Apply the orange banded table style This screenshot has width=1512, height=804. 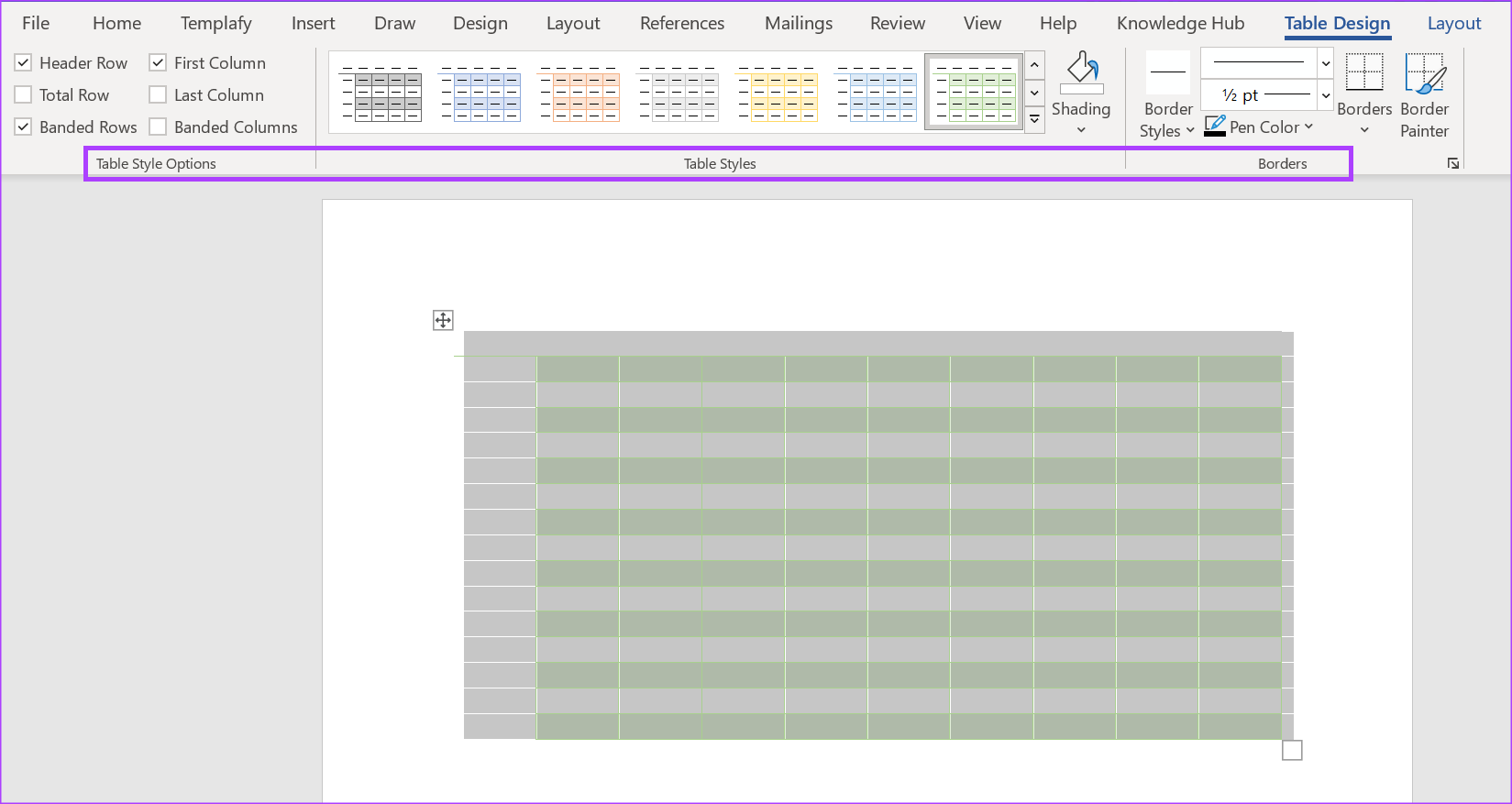pos(579,94)
